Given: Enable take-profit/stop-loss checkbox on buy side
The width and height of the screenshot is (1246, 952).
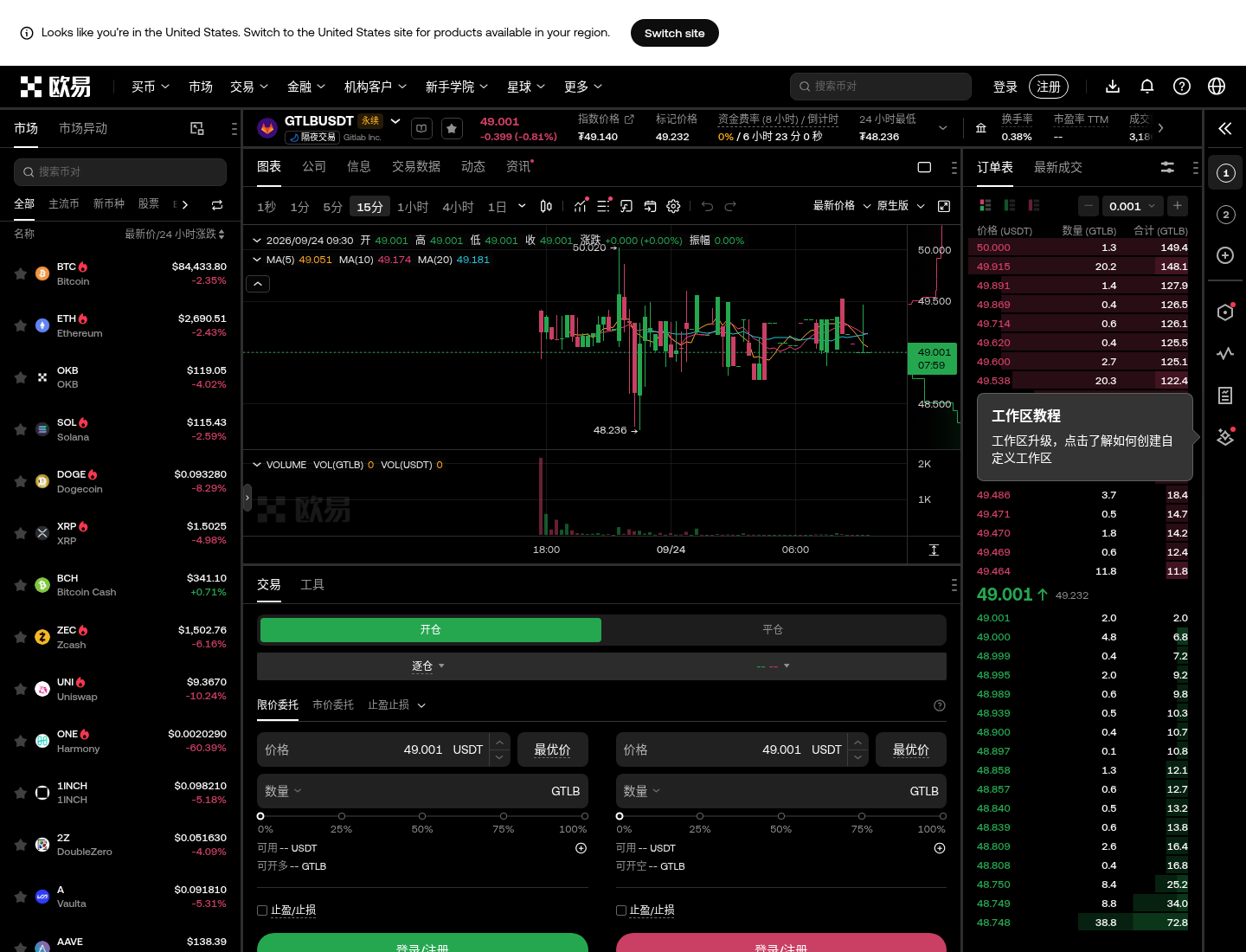Looking at the screenshot, I should pos(262,910).
